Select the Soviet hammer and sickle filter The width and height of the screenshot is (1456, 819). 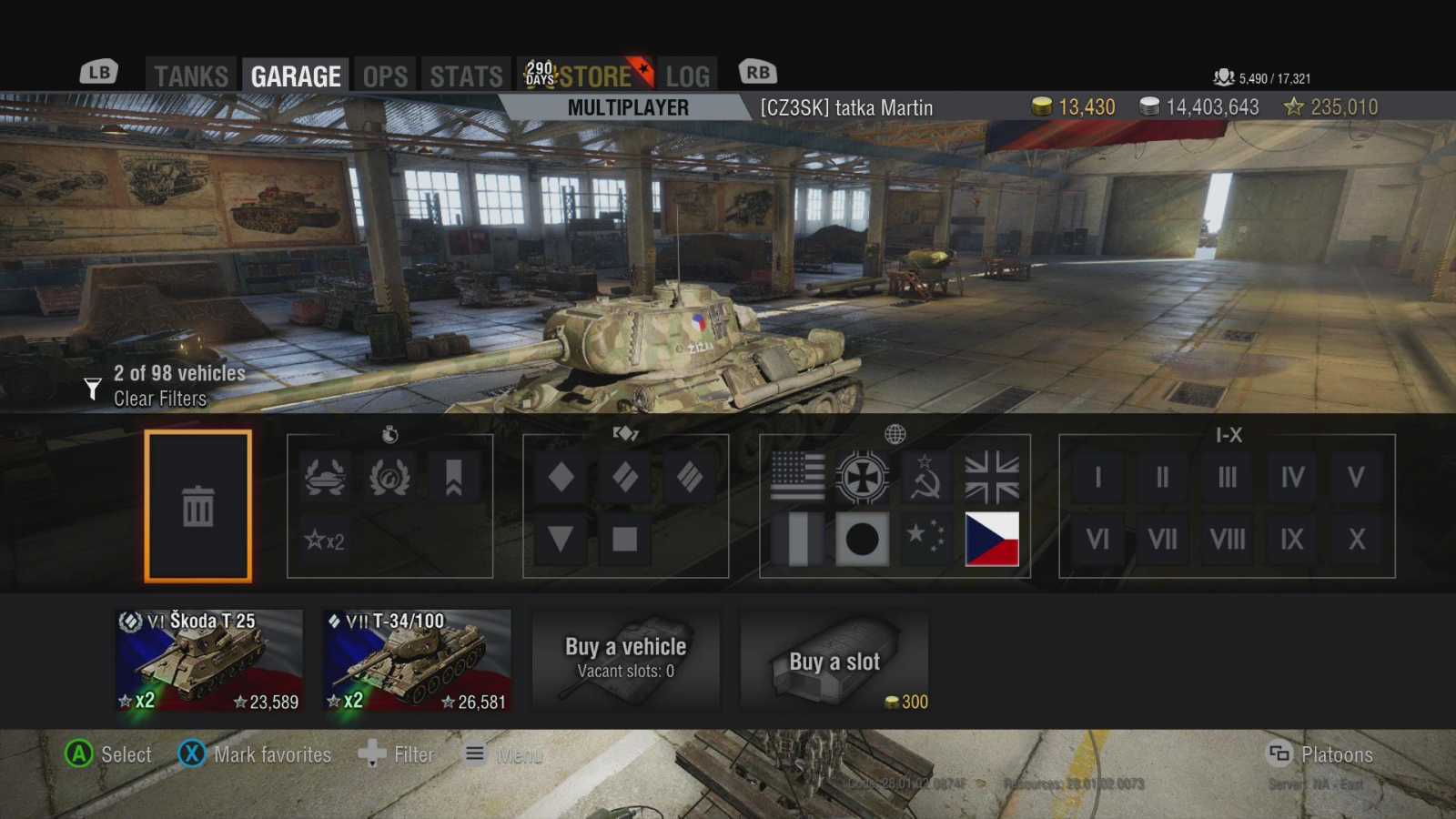click(x=926, y=477)
